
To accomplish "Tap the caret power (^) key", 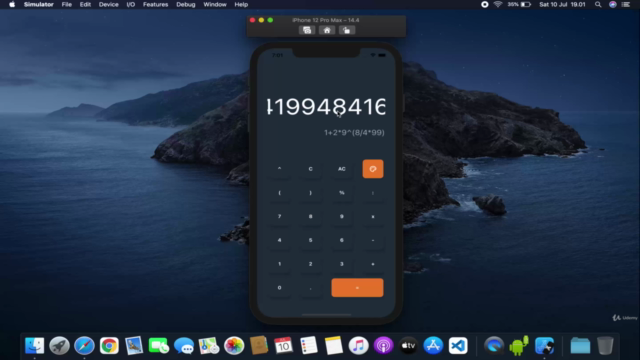I will [279, 169].
